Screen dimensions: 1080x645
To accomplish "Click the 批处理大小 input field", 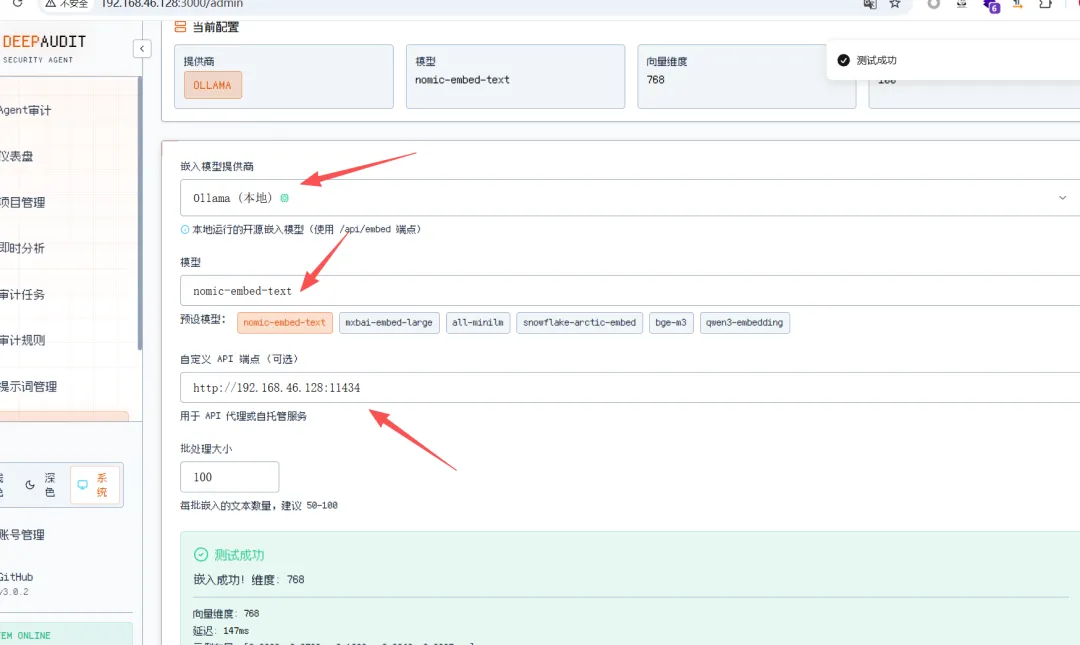I will click(x=229, y=477).
